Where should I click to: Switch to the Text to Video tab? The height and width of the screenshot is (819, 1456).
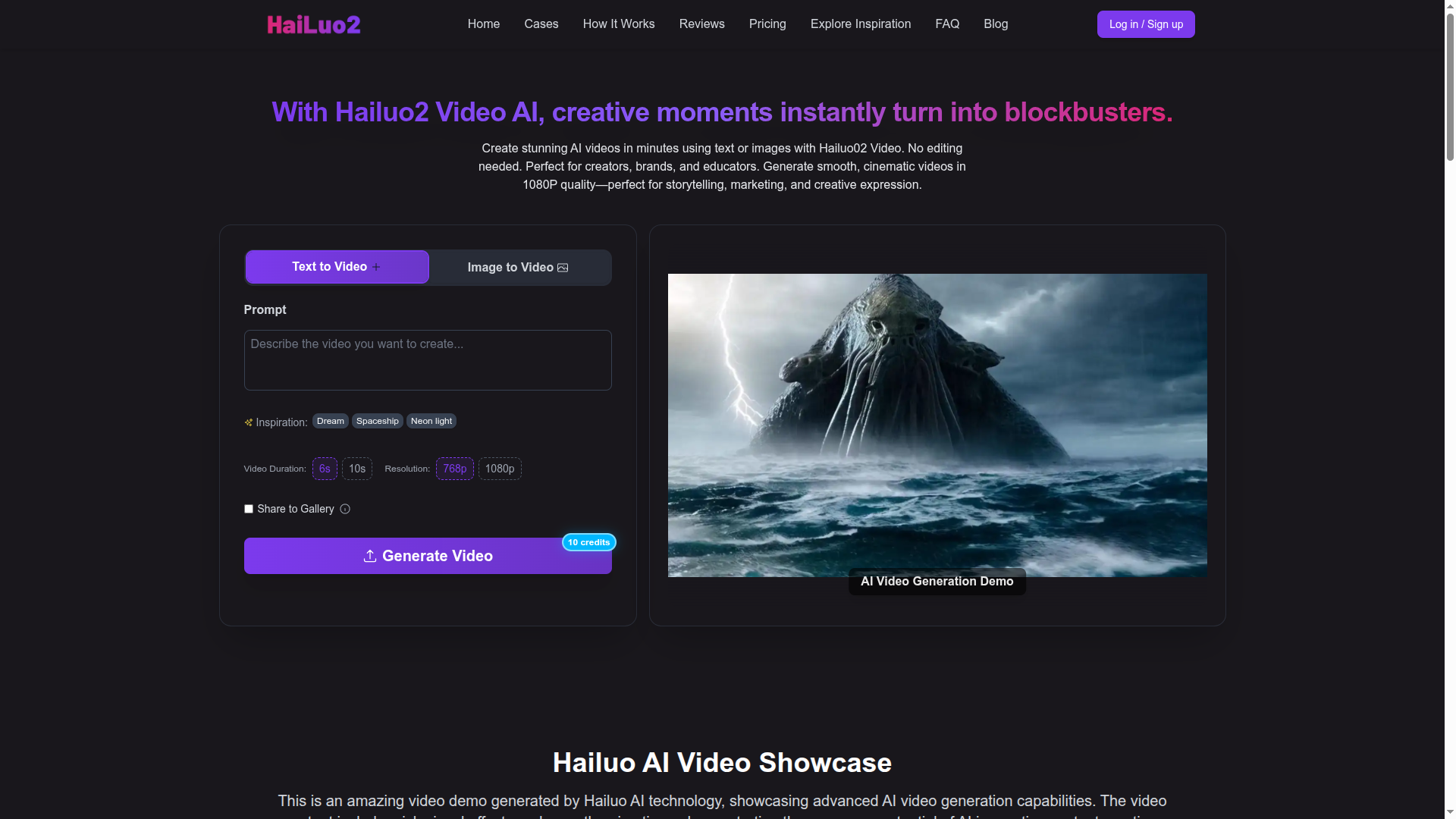pyautogui.click(x=337, y=267)
